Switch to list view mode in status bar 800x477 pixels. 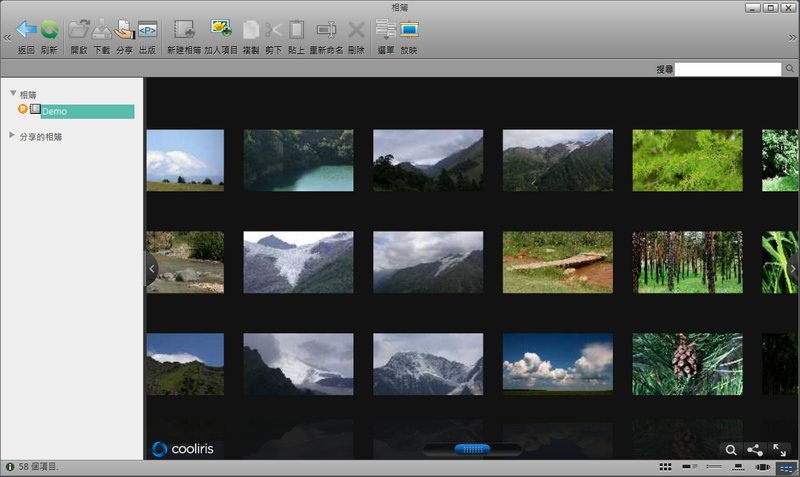pyautogui.click(x=714, y=467)
